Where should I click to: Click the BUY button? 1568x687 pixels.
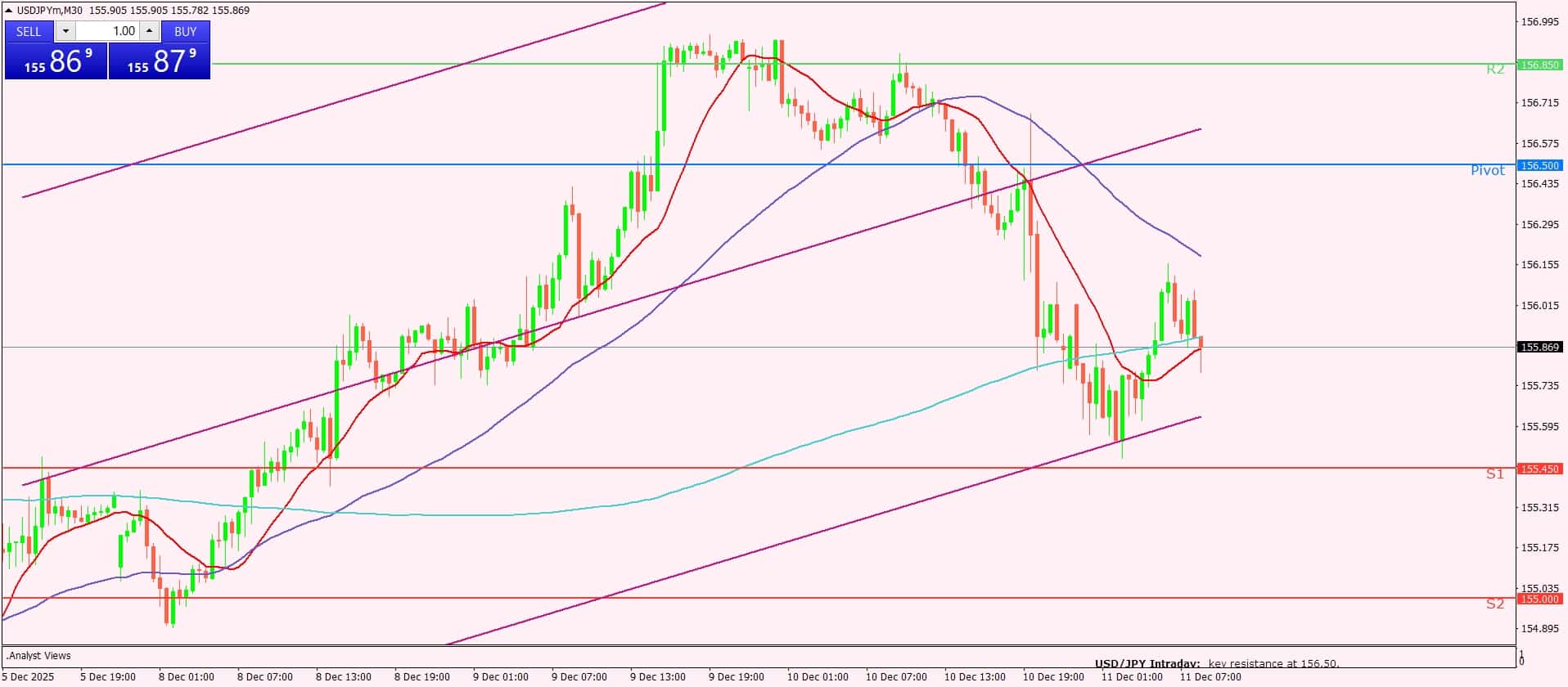pyautogui.click(x=185, y=31)
